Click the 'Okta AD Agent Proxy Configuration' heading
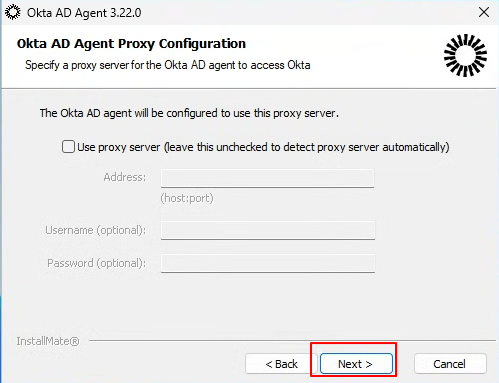This screenshot has height=383, width=499. [131, 44]
